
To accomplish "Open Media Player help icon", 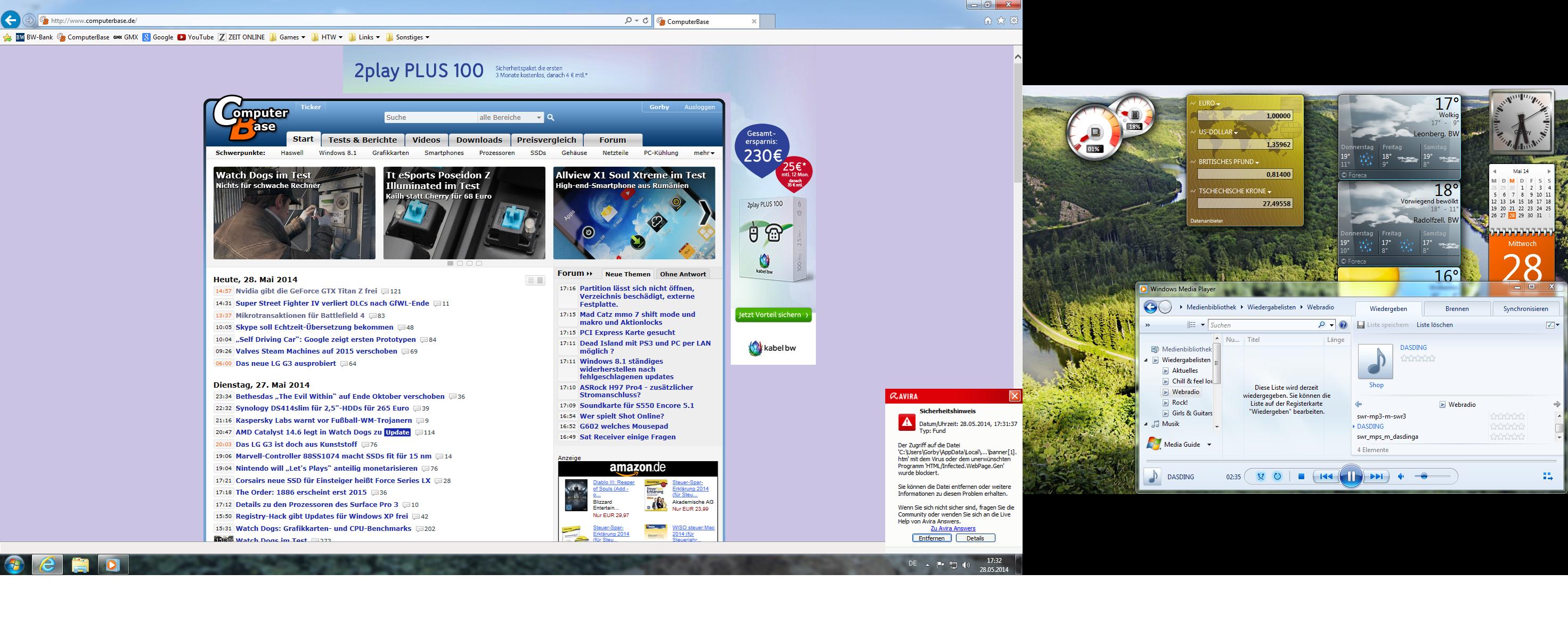I will (1343, 325).
